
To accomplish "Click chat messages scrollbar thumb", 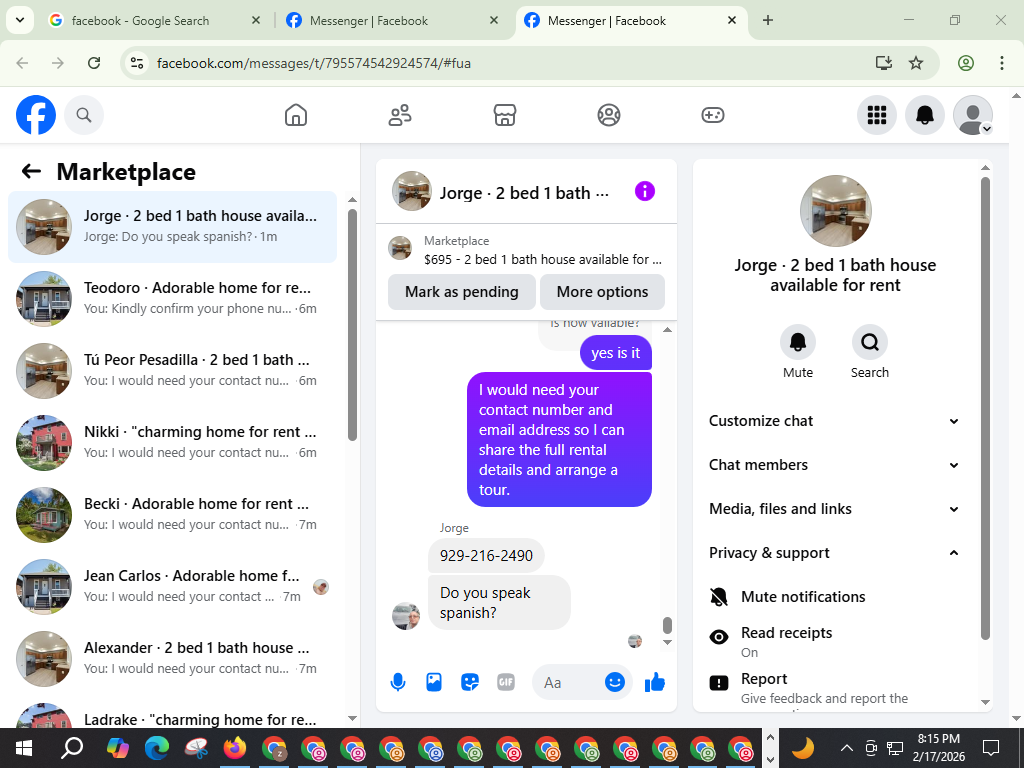I will click(x=667, y=625).
